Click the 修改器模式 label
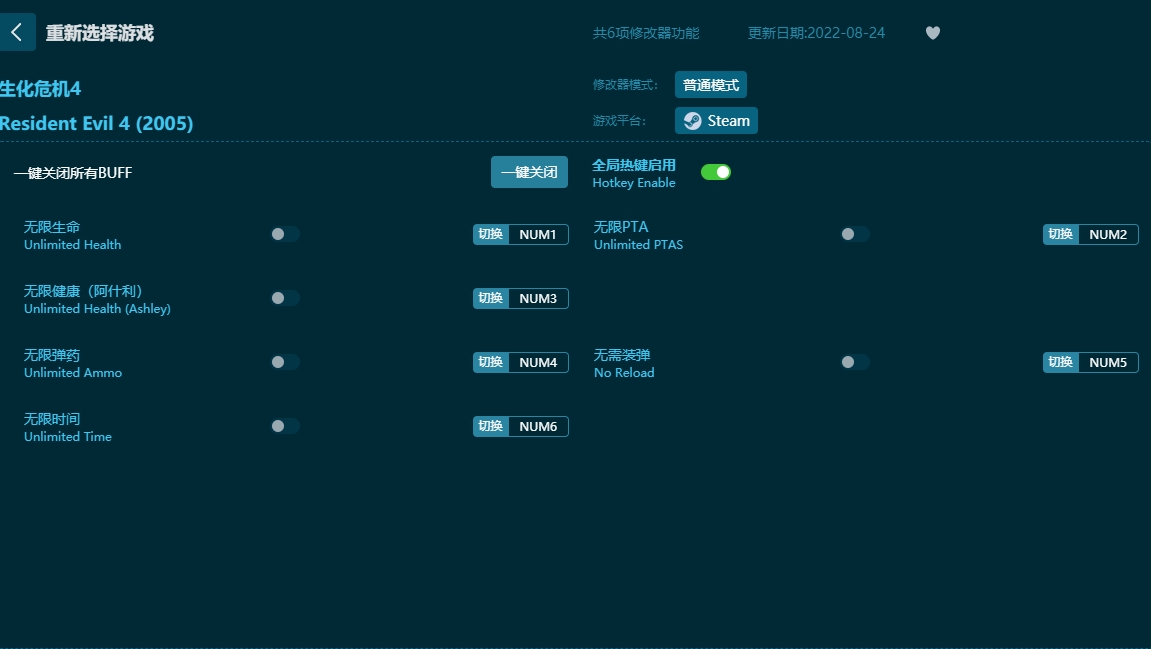The width and height of the screenshot is (1151, 649). [625, 84]
